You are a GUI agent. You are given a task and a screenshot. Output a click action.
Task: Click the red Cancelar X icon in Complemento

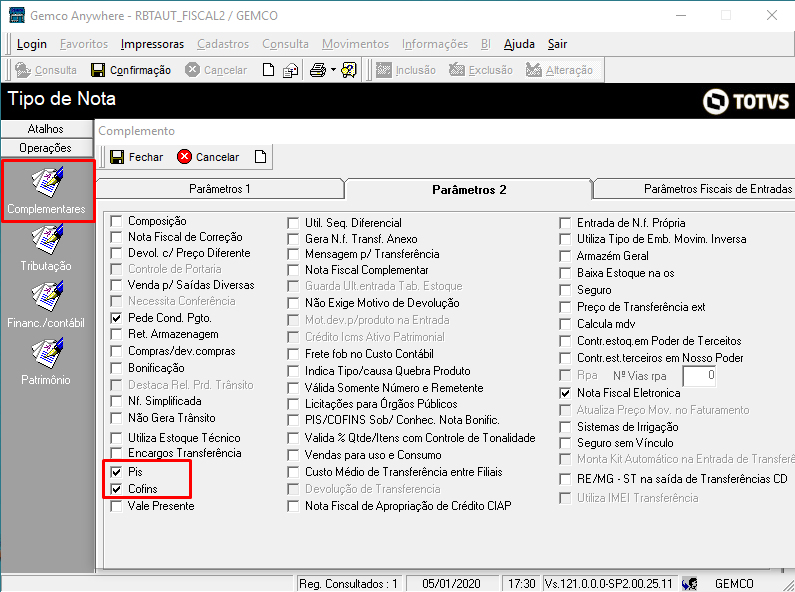coord(184,157)
